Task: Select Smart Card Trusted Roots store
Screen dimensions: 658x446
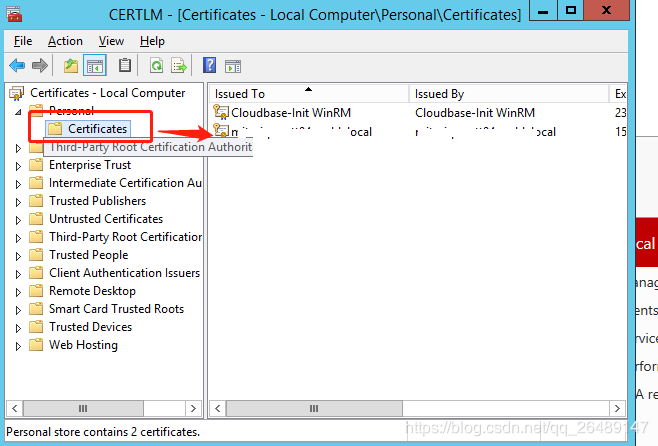Action: coord(116,309)
